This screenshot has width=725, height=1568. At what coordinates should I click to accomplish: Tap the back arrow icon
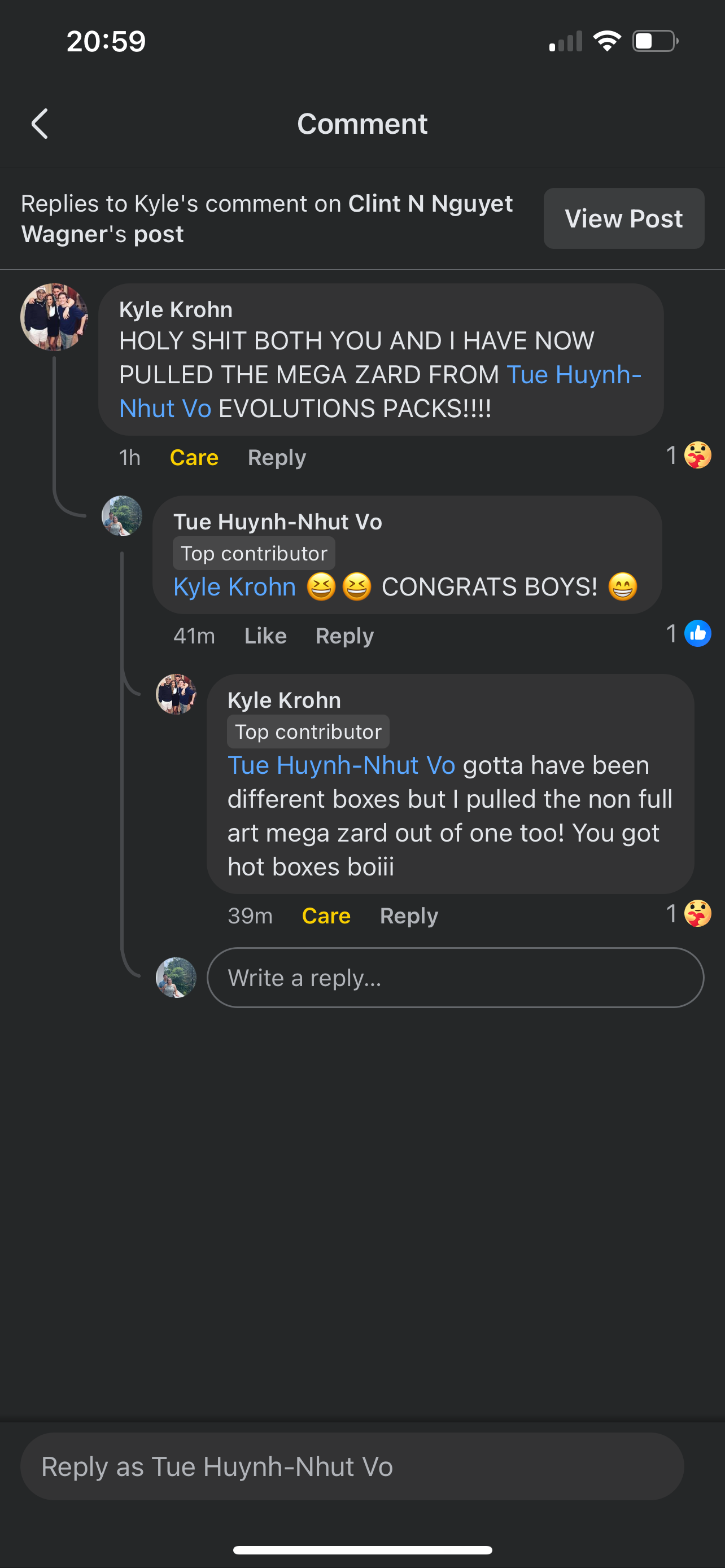[x=40, y=124]
